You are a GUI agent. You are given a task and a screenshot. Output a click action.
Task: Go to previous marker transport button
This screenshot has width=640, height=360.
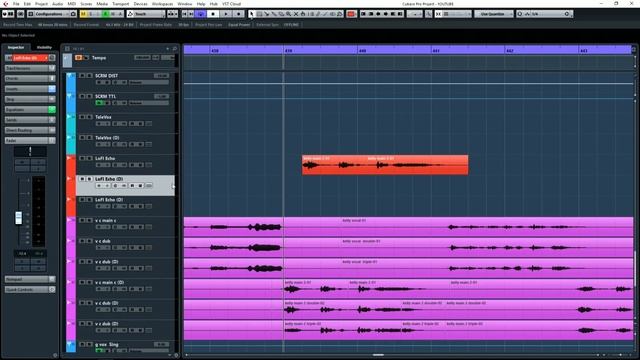pyautogui.click(x=184, y=14)
